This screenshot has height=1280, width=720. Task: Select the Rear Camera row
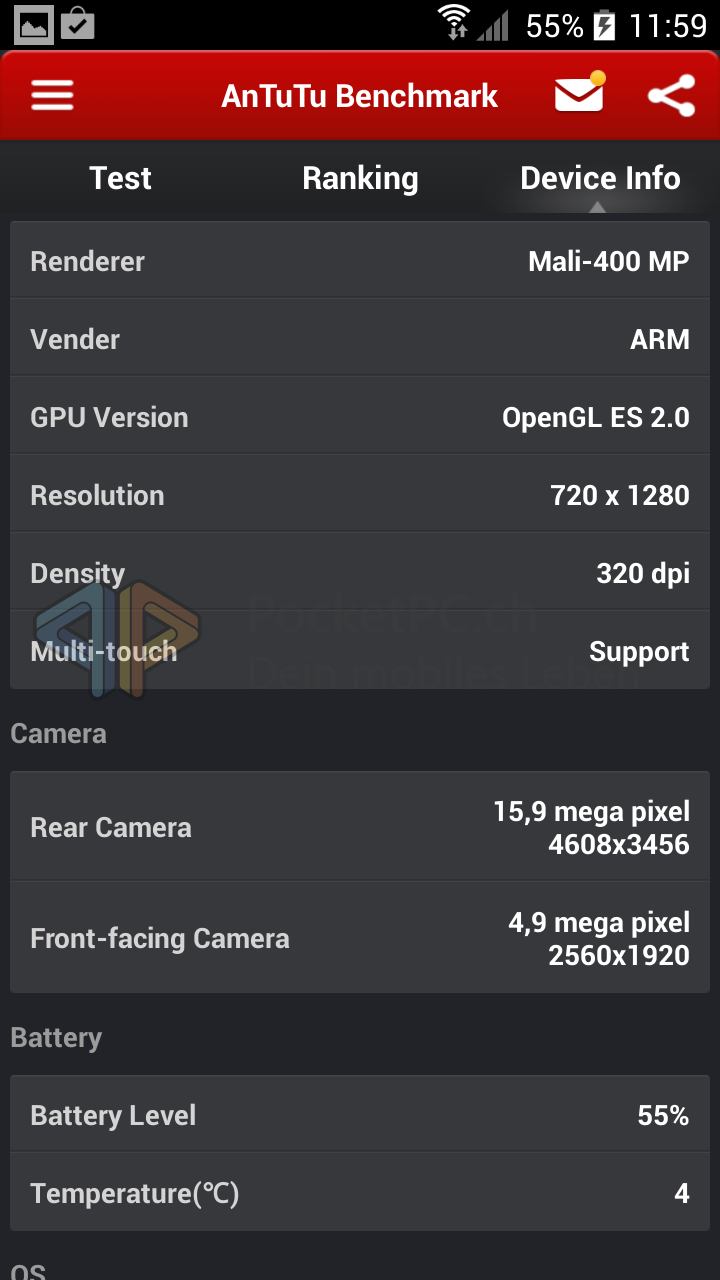pos(360,827)
